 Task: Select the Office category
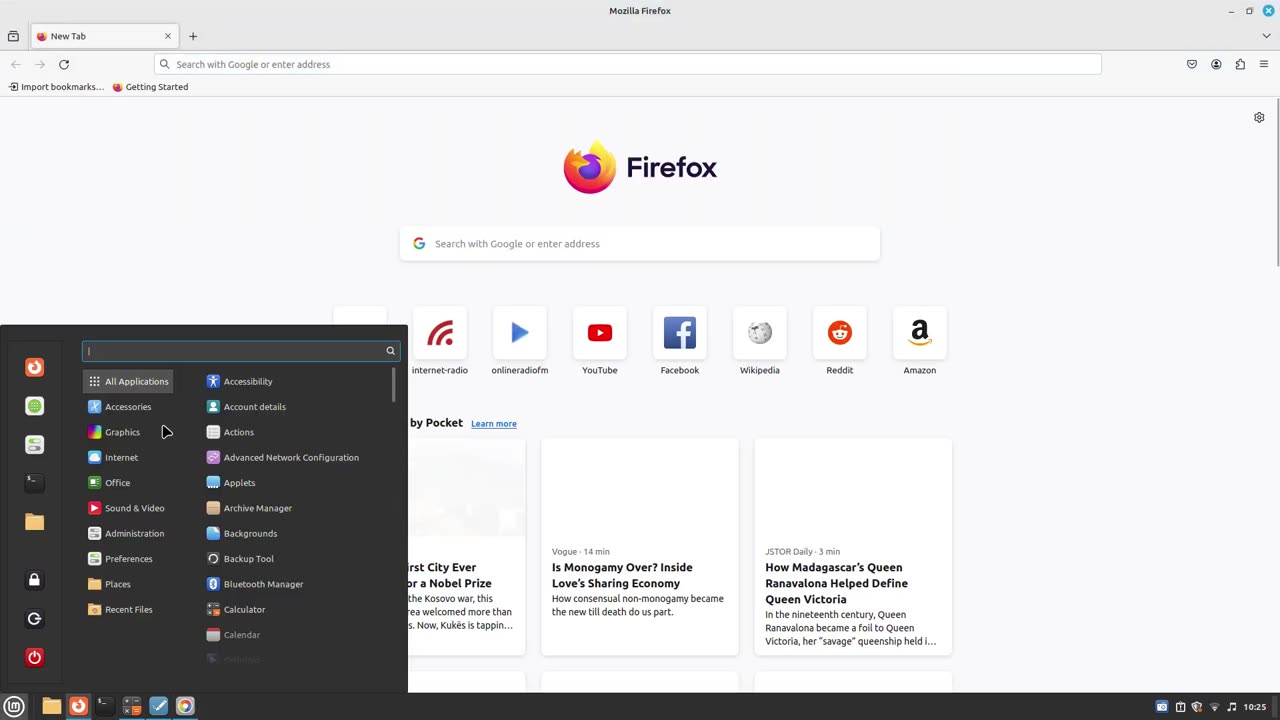tap(128, 483)
